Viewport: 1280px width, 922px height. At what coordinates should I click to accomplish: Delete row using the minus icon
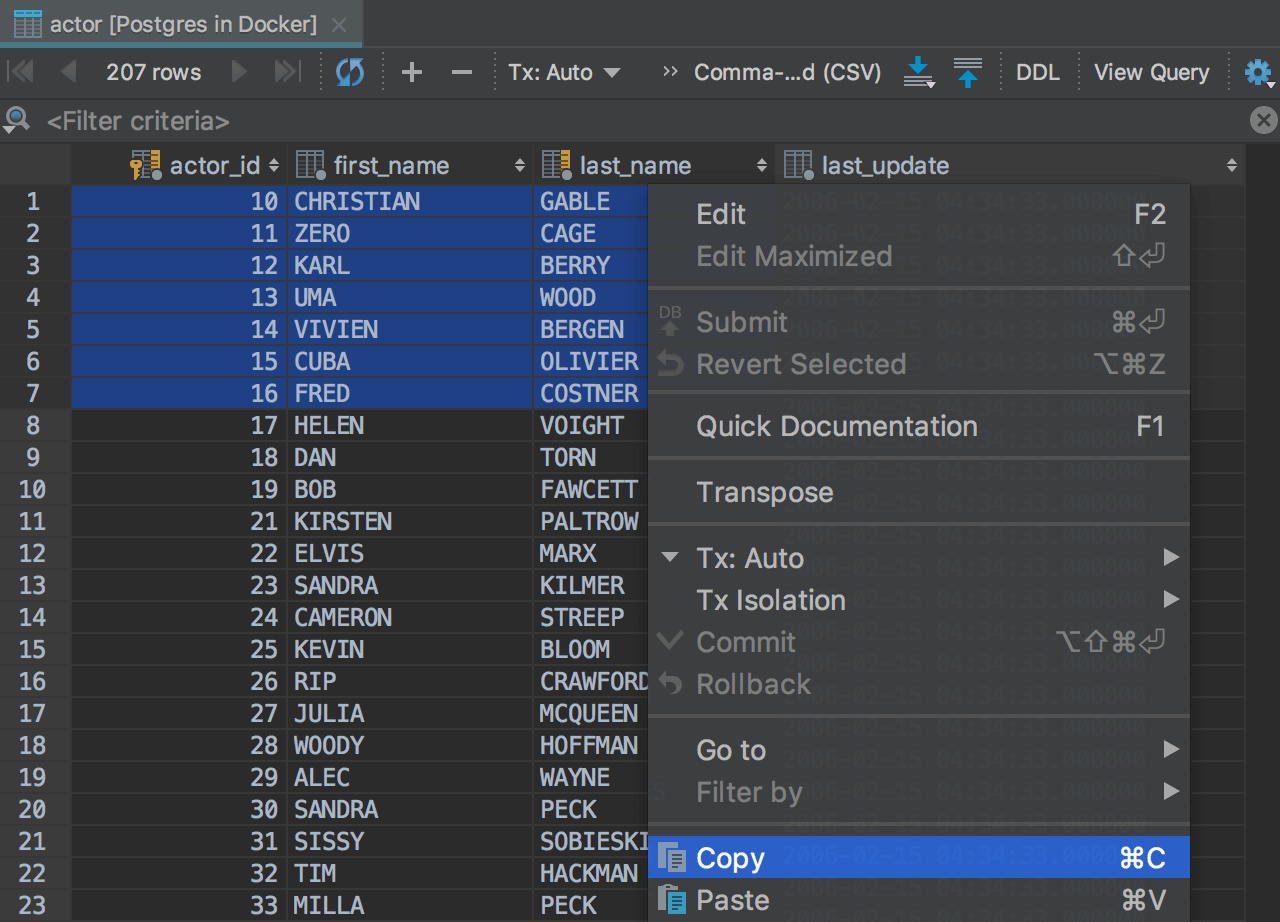click(x=461, y=72)
